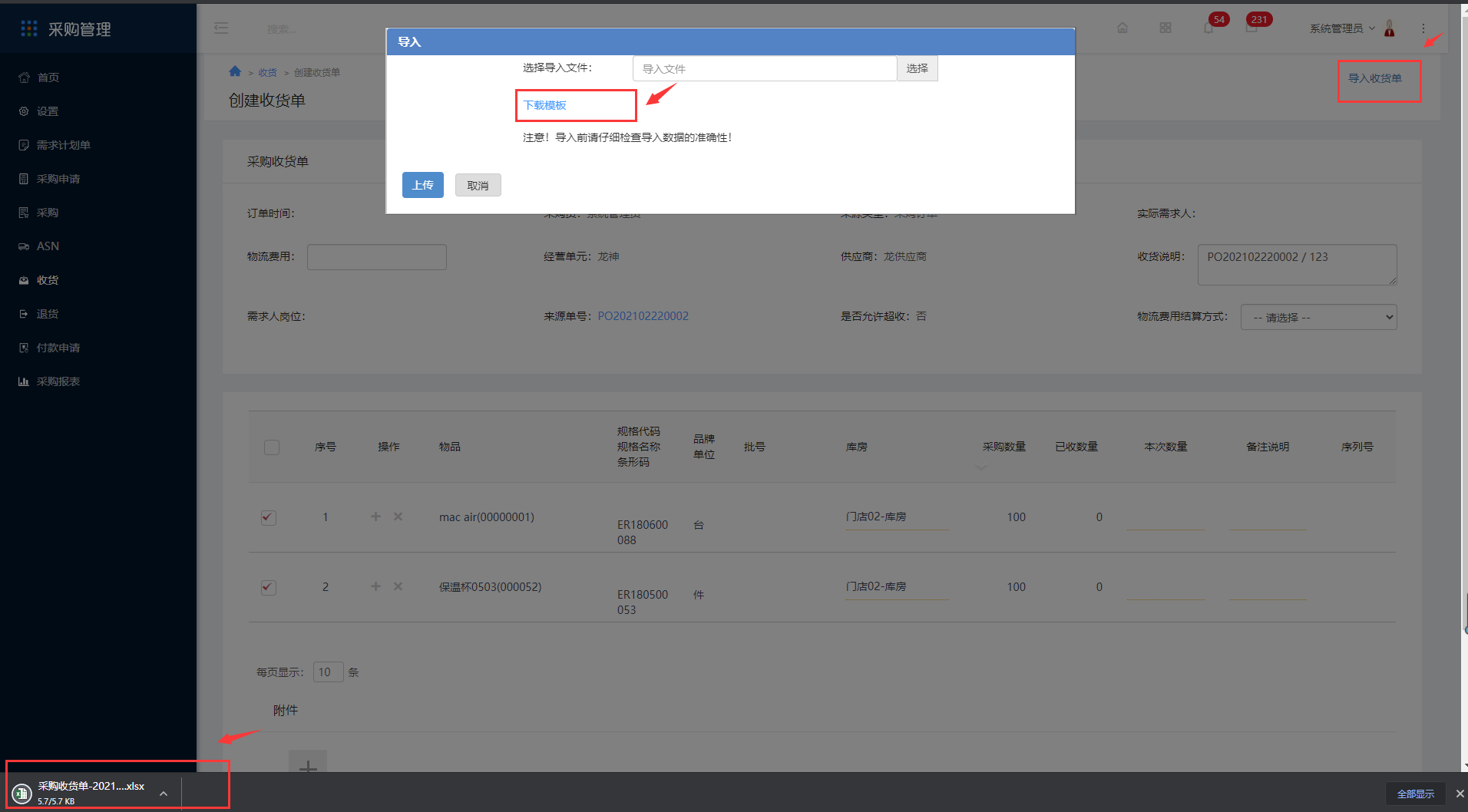1468x812 pixels.
Task: Click 本次数量 field for mac air row
Action: click(1165, 517)
